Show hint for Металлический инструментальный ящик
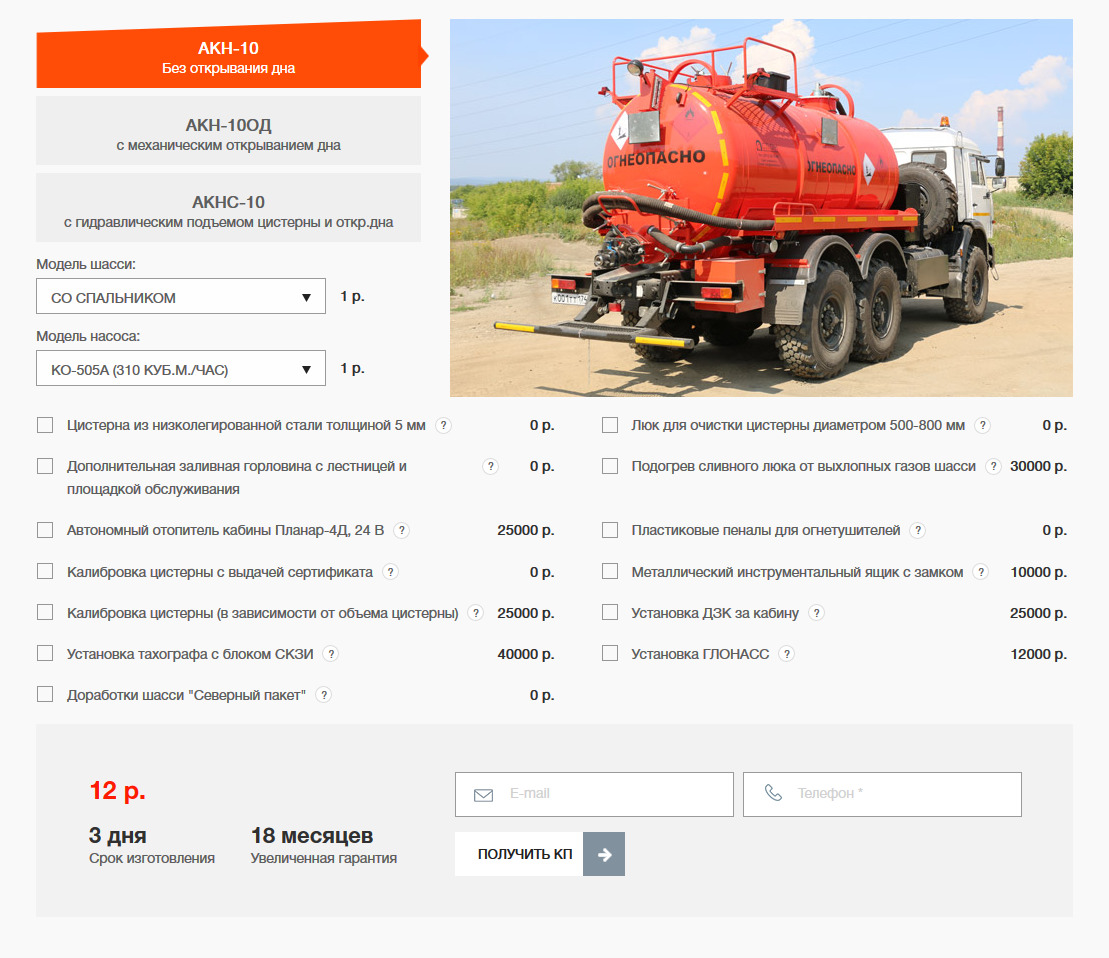The height and width of the screenshot is (958, 1109). tap(981, 572)
